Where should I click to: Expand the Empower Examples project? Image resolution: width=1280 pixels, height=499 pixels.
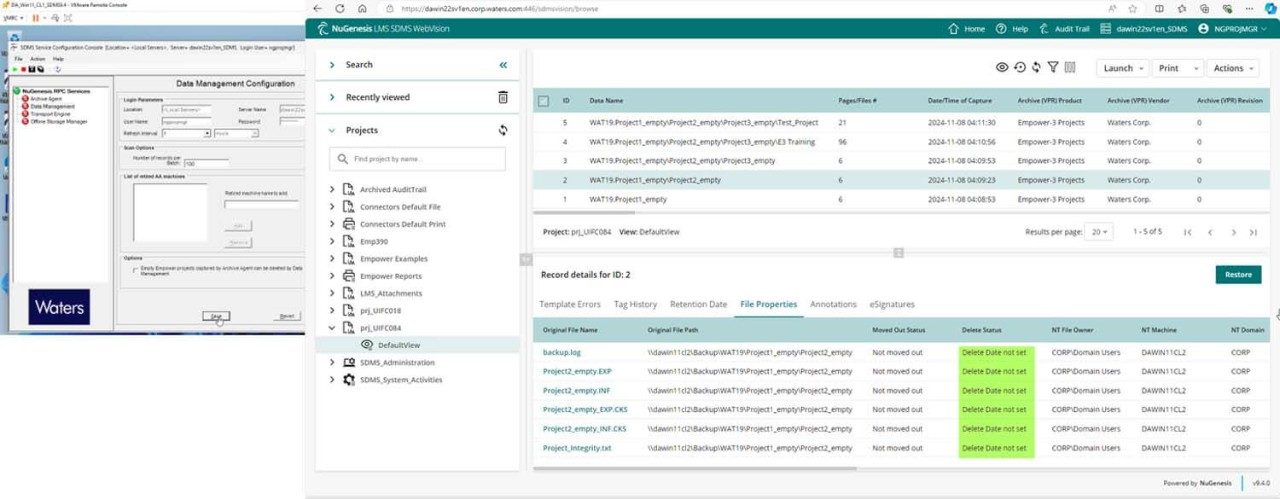332,258
